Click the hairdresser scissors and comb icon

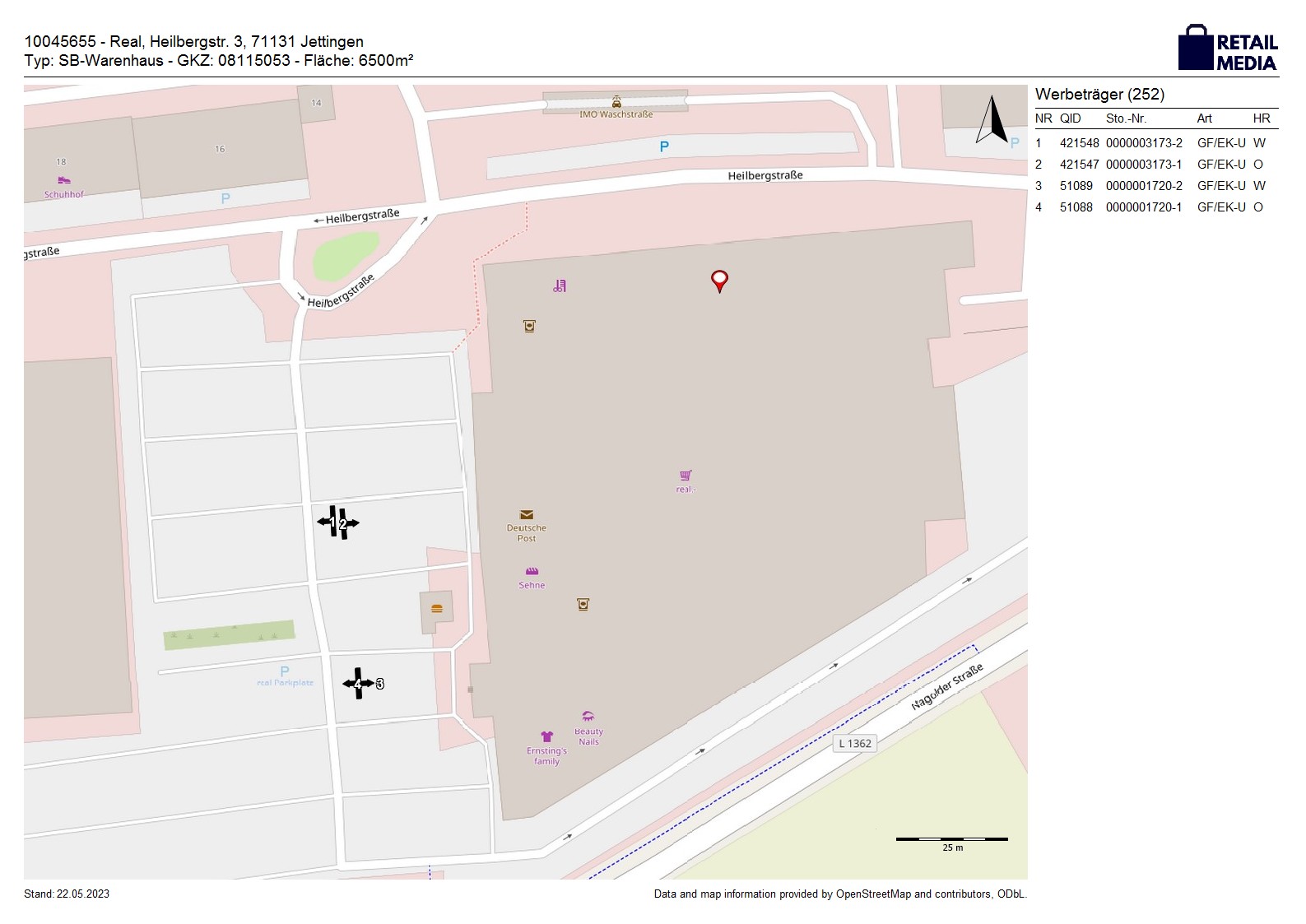click(x=560, y=286)
